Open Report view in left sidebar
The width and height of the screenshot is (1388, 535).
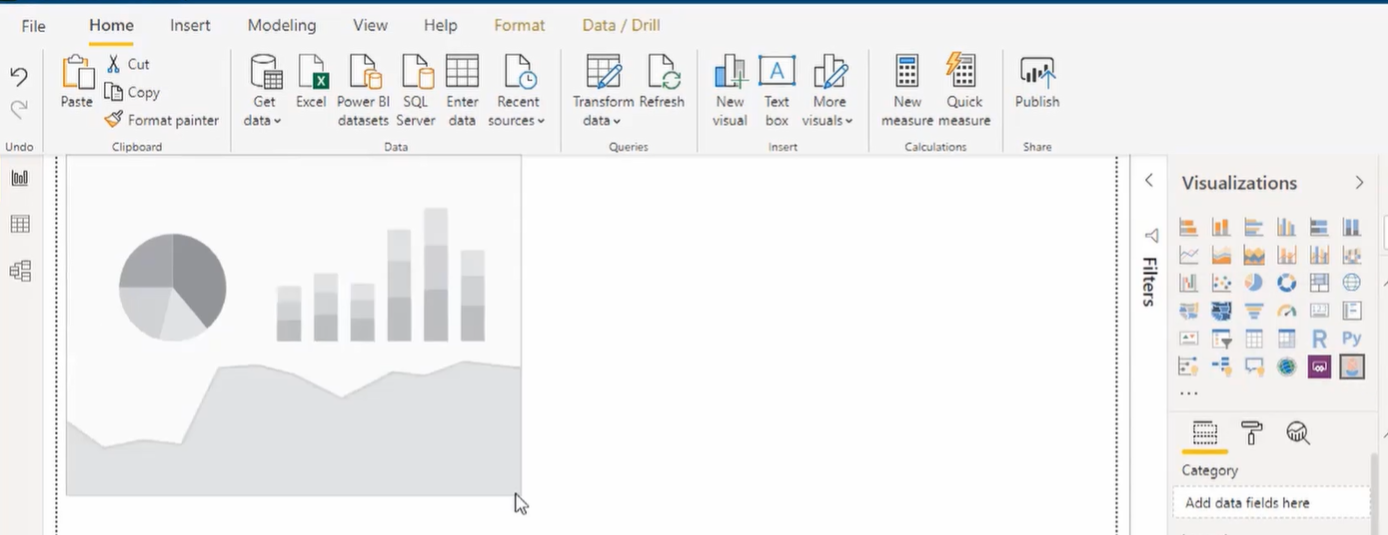pyautogui.click(x=20, y=178)
